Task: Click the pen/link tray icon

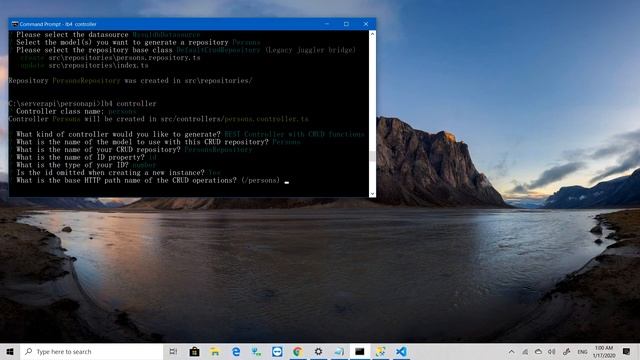Action: (x=566, y=351)
